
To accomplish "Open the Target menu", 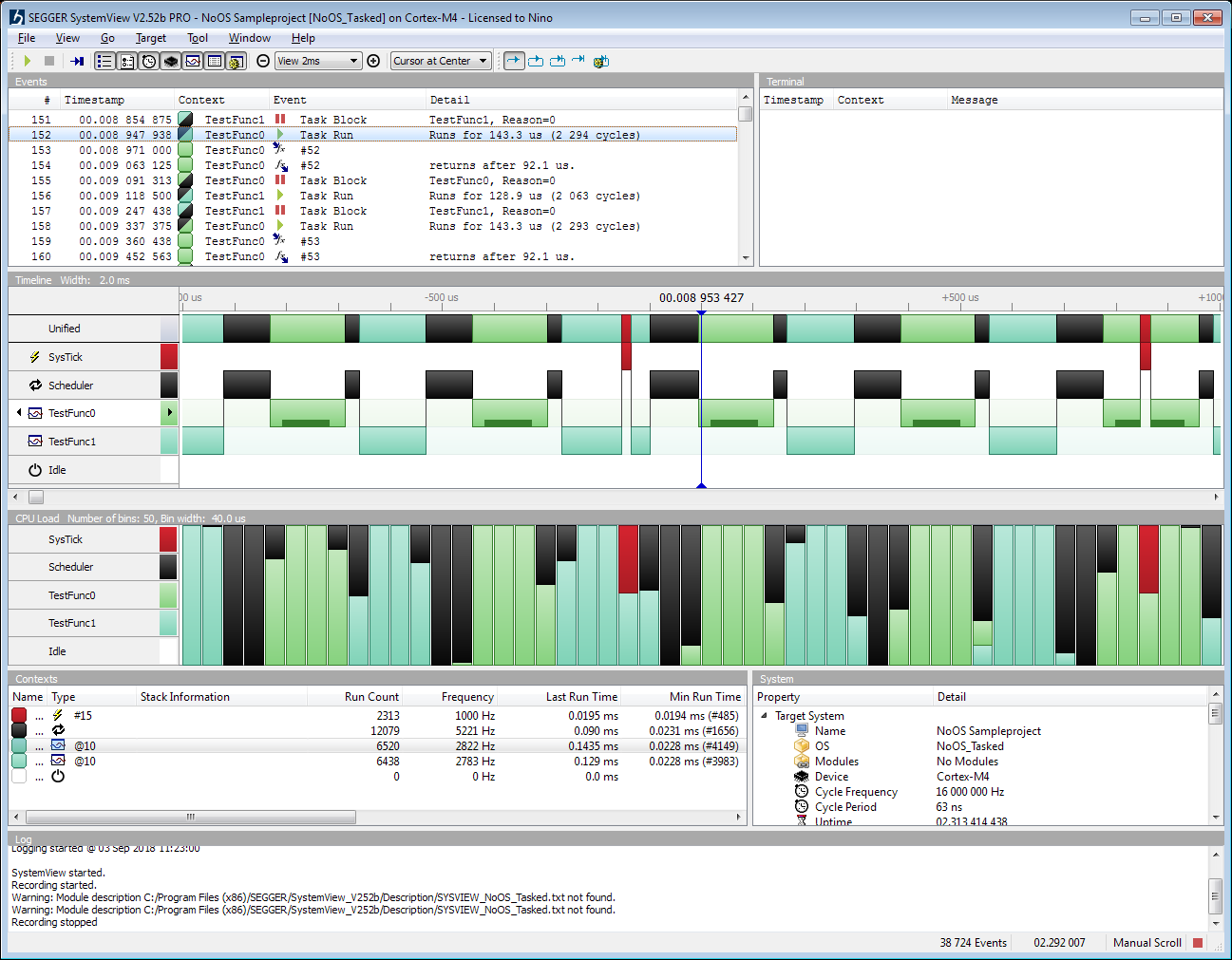I will (x=150, y=38).
